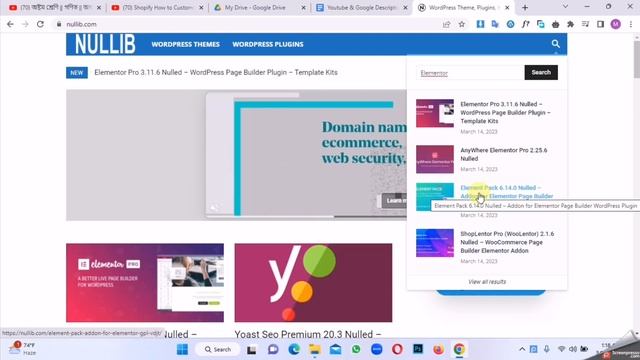Open a new browser tab with plus

525,7
